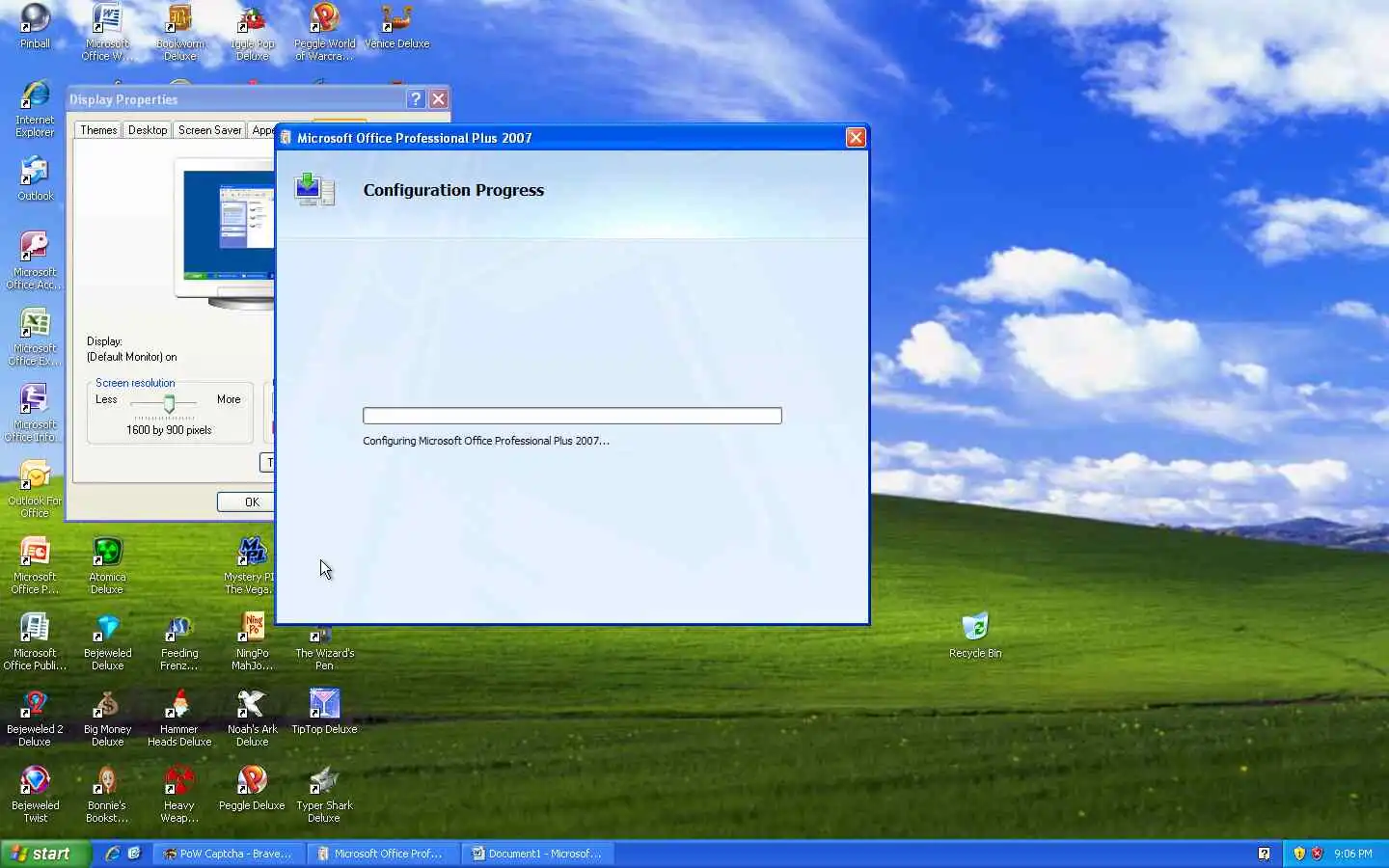Select the Microsoft Office Publisher shortcut
The height and width of the screenshot is (868, 1389).
coord(35,641)
